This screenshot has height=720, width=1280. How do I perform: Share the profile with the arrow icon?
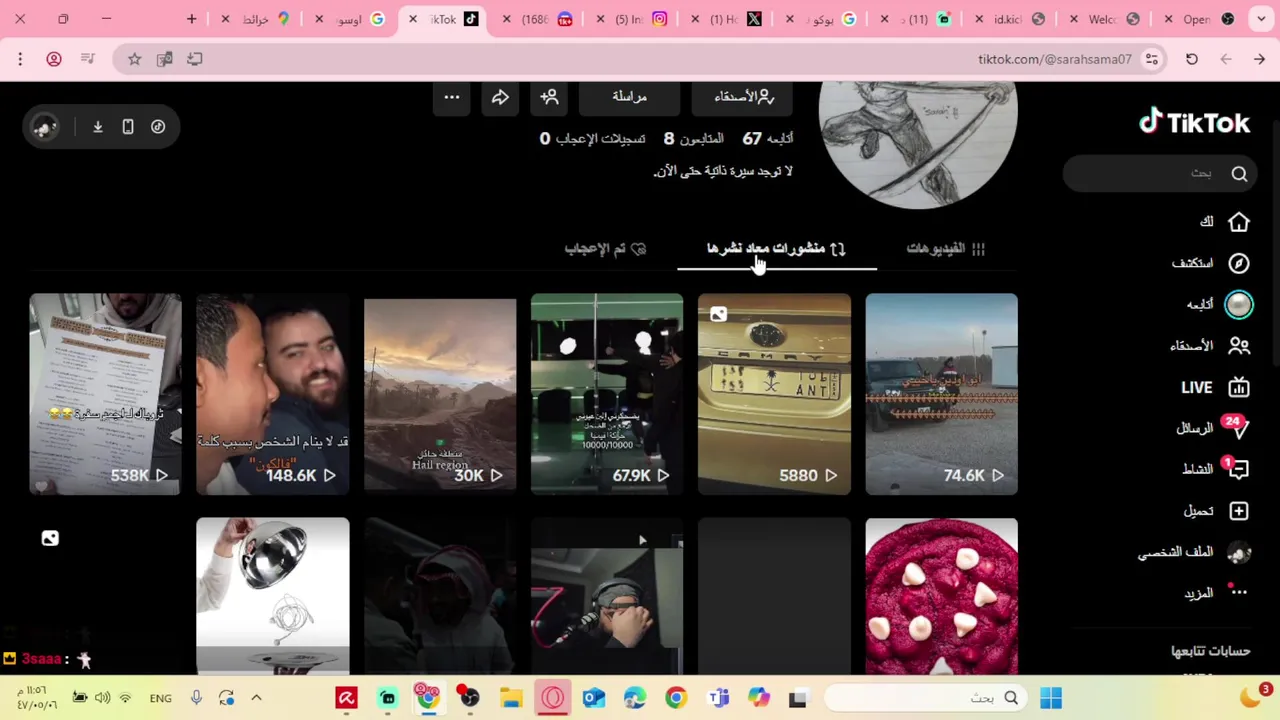click(x=500, y=97)
